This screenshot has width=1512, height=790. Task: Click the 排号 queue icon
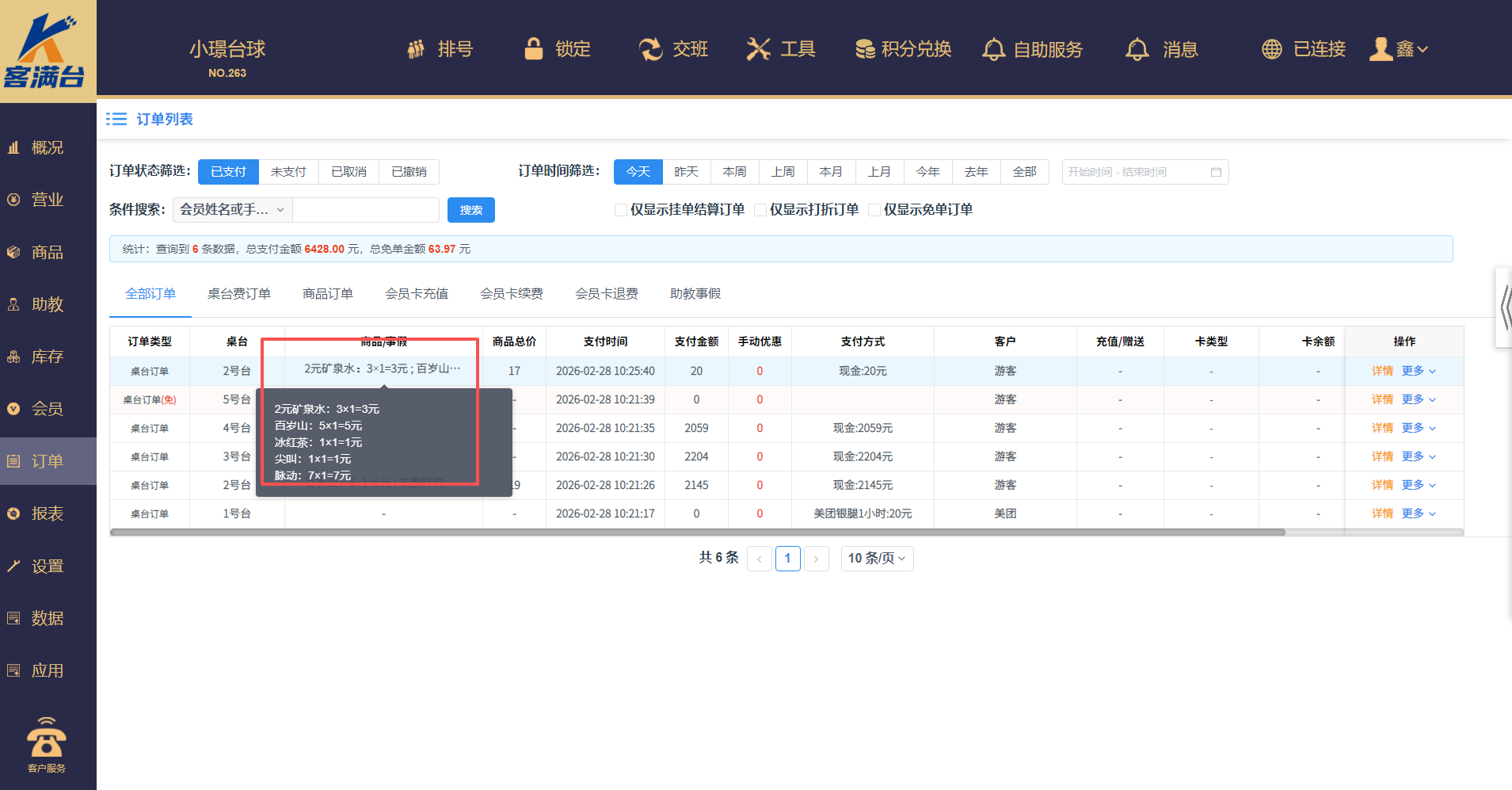[416, 49]
